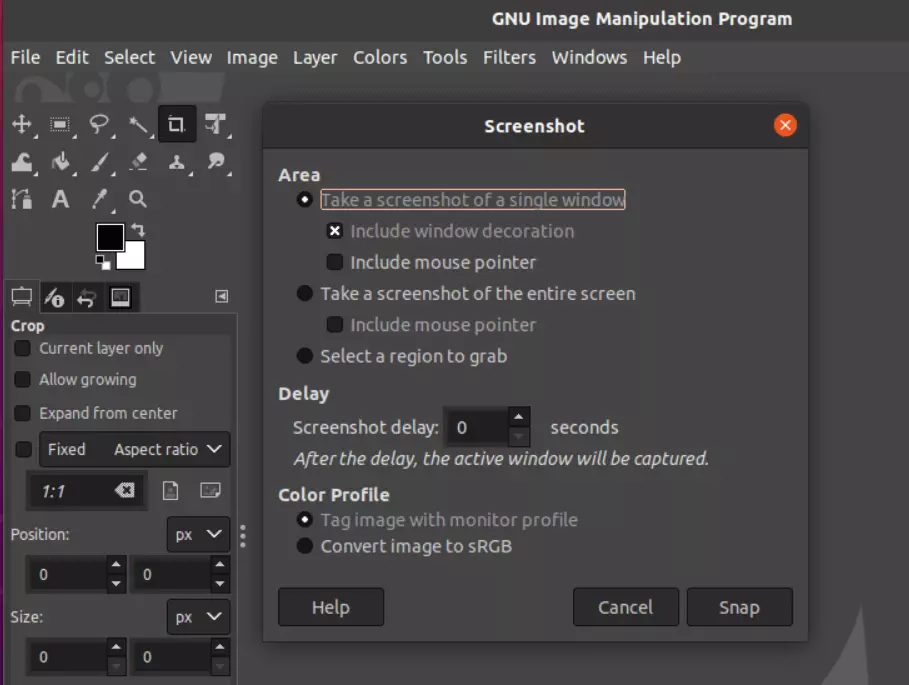Enable Allow growing checkbox
The image size is (909, 685).
[x=23, y=380]
